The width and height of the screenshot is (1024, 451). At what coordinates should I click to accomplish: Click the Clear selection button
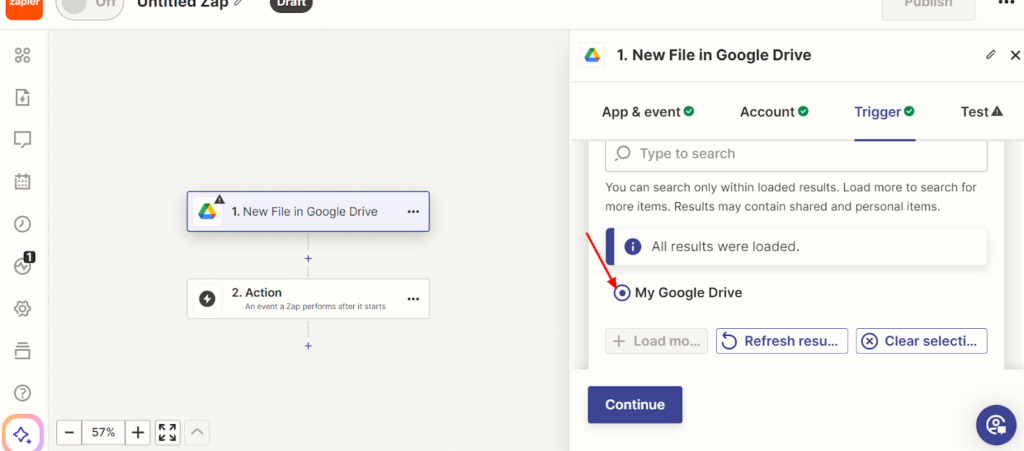click(x=921, y=341)
